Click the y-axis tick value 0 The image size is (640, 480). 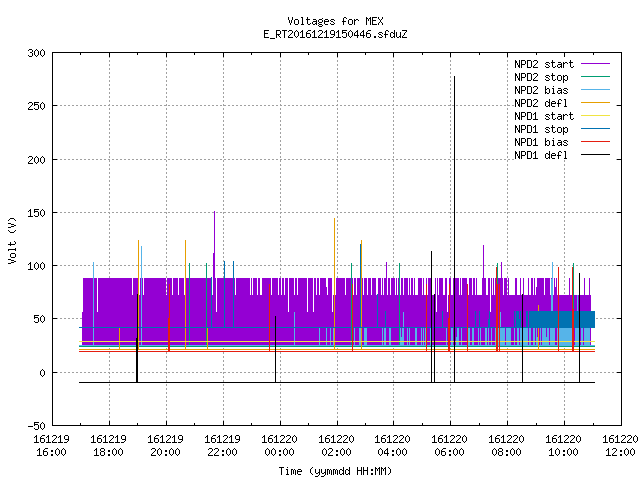click(x=42, y=373)
